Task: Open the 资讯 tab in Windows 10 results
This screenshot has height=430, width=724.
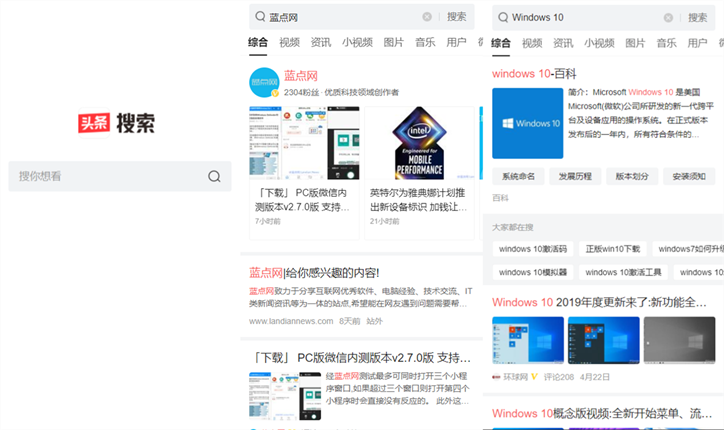Action: point(564,43)
